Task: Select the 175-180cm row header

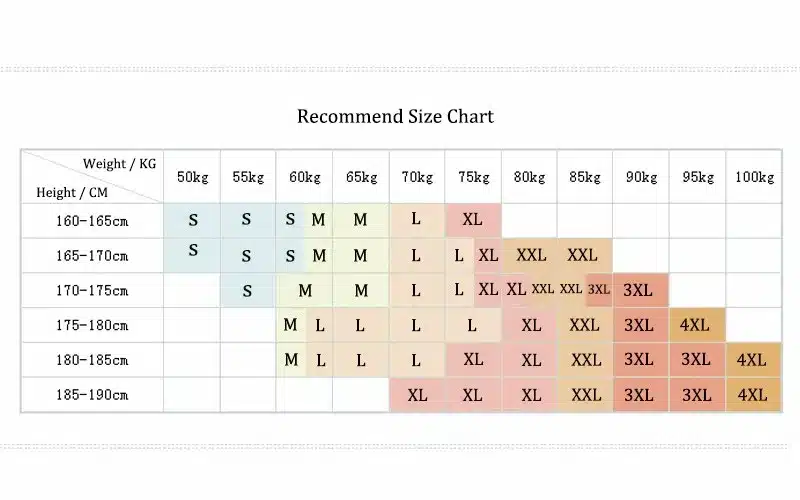Action: click(92, 325)
